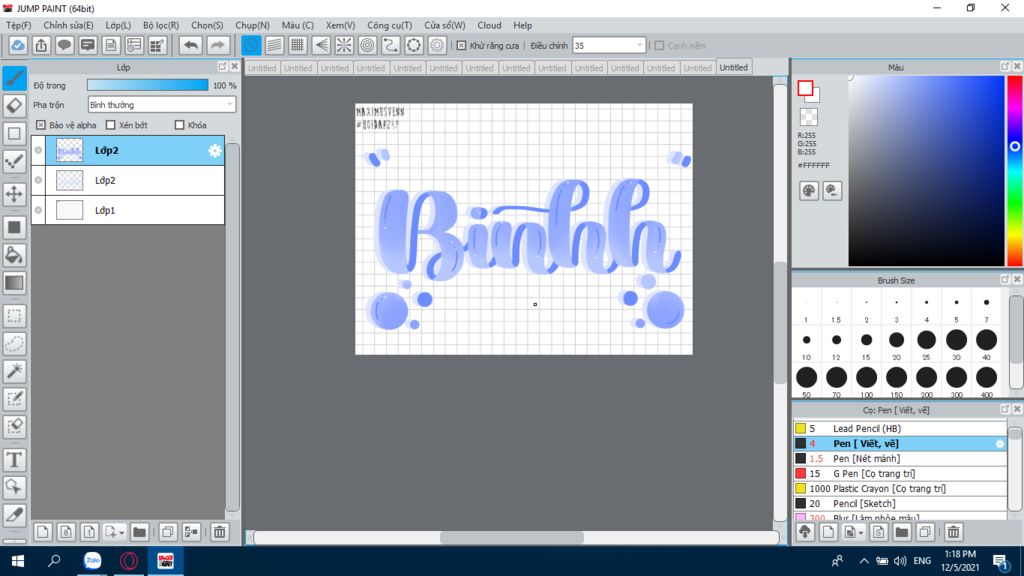Open selected Lớp2 layer settings gear
This screenshot has width=1024, height=576.
pyautogui.click(x=215, y=151)
